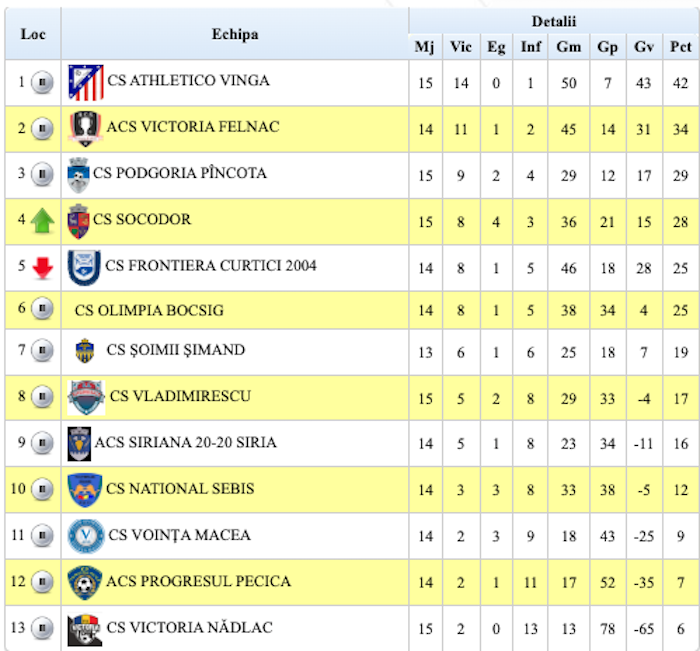Click the CS Șoimii Șimand crest
This screenshot has width=700, height=651.
(86, 352)
